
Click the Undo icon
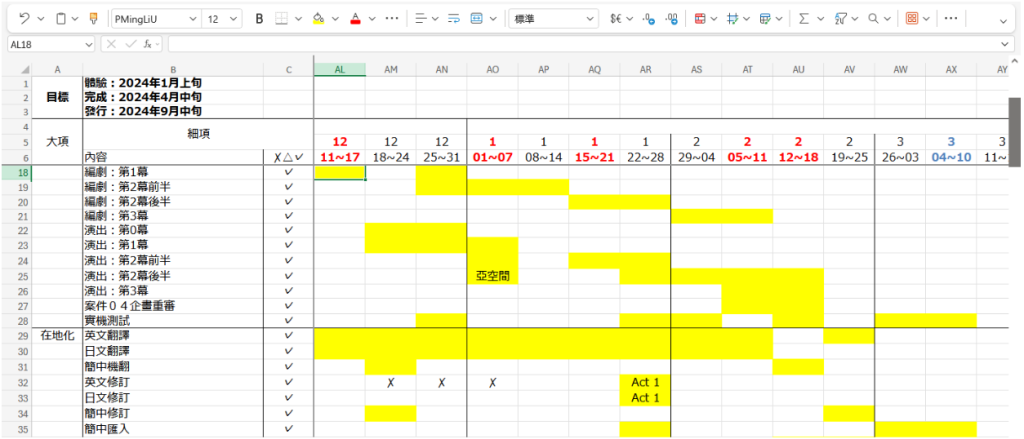pos(24,18)
